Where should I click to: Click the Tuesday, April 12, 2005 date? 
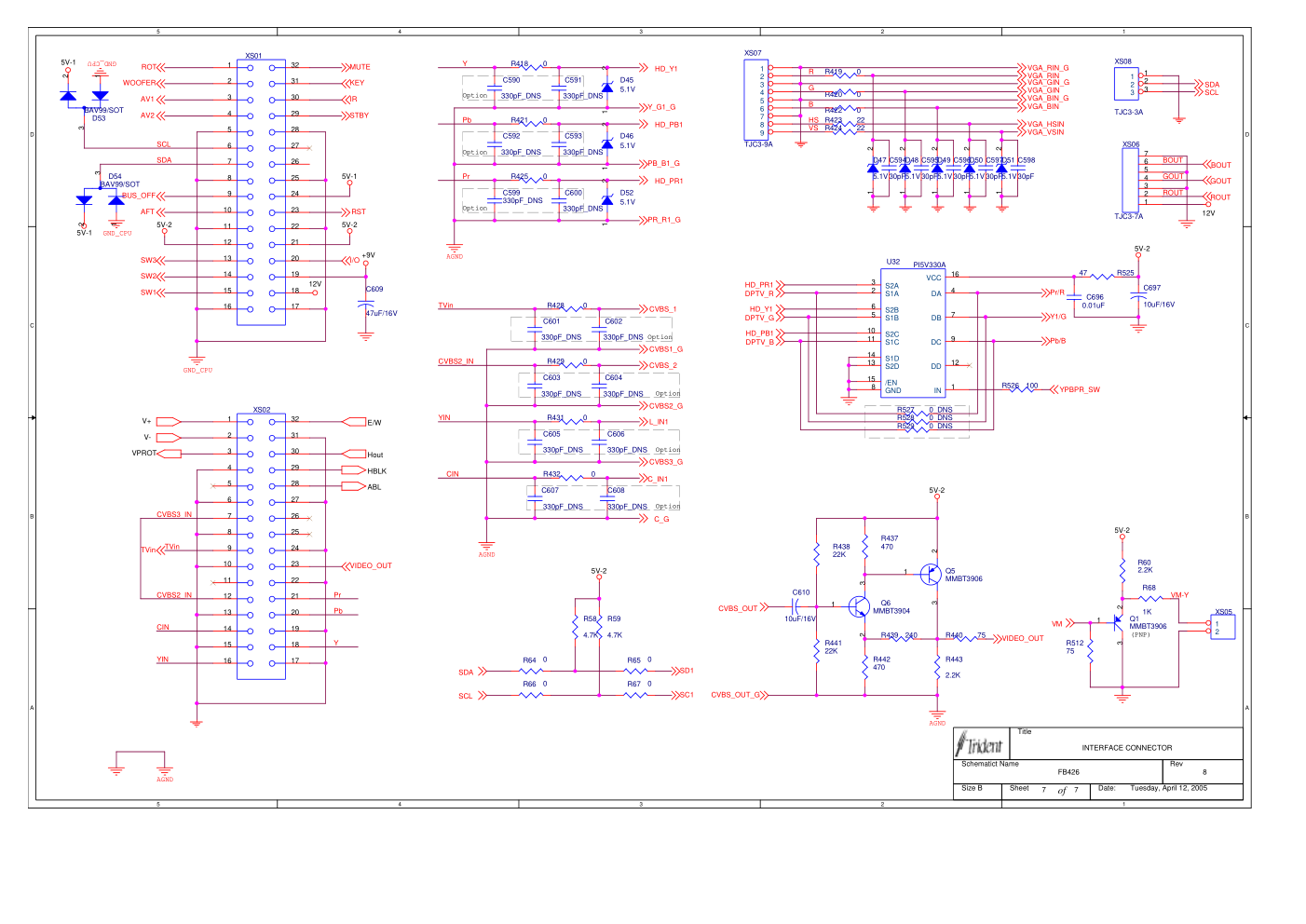pyautogui.click(x=1168, y=788)
